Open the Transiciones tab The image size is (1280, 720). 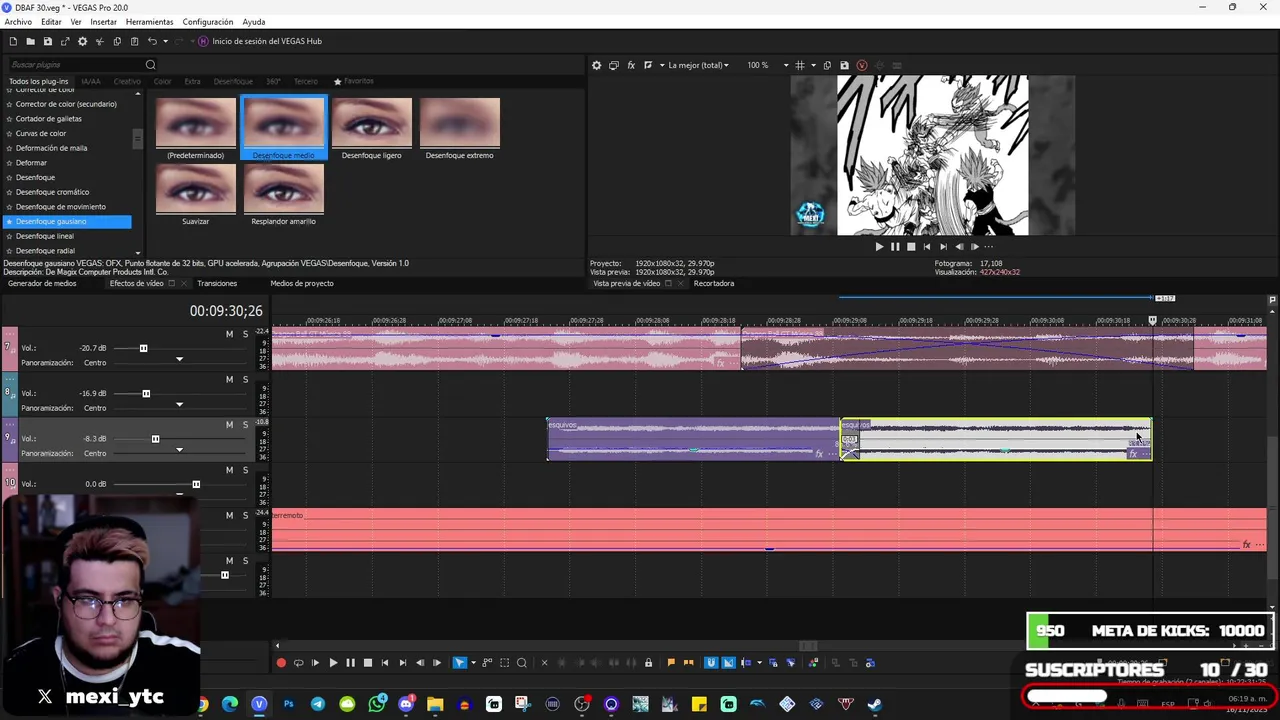point(217,283)
